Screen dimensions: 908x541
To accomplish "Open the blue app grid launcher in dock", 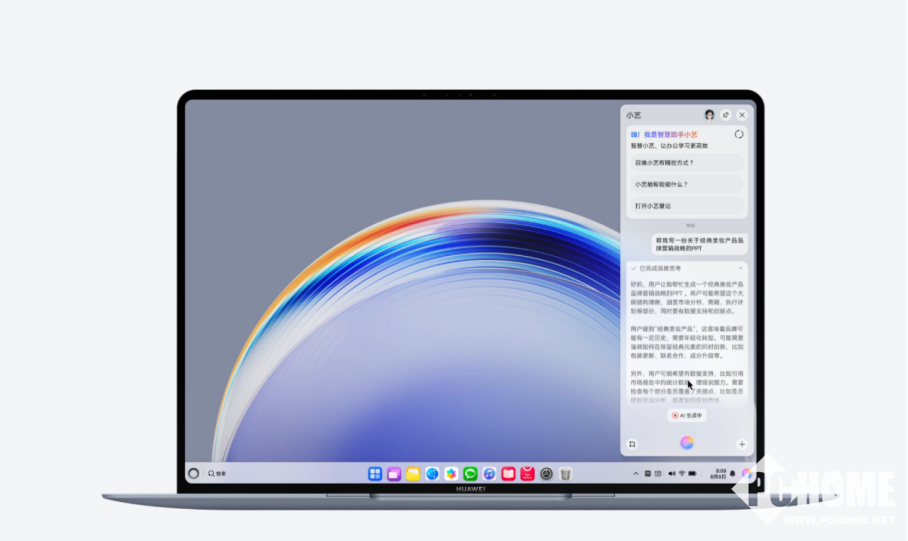I will point(375,474).
